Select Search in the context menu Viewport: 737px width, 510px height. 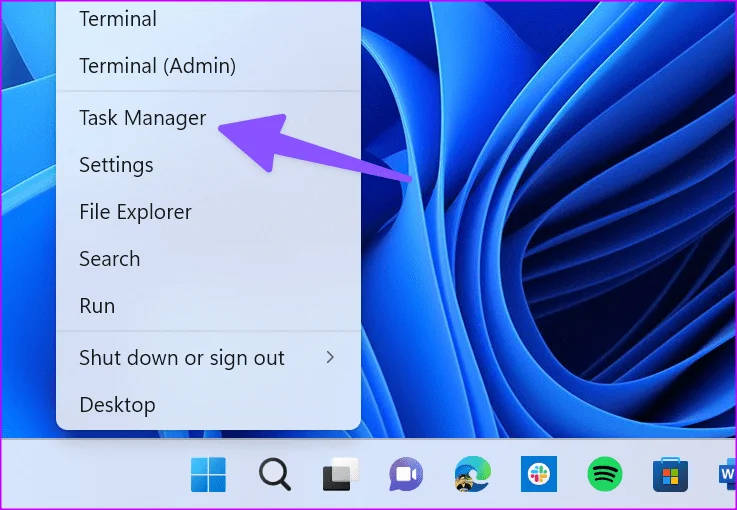pyautogui.click(x=208, y=259)
